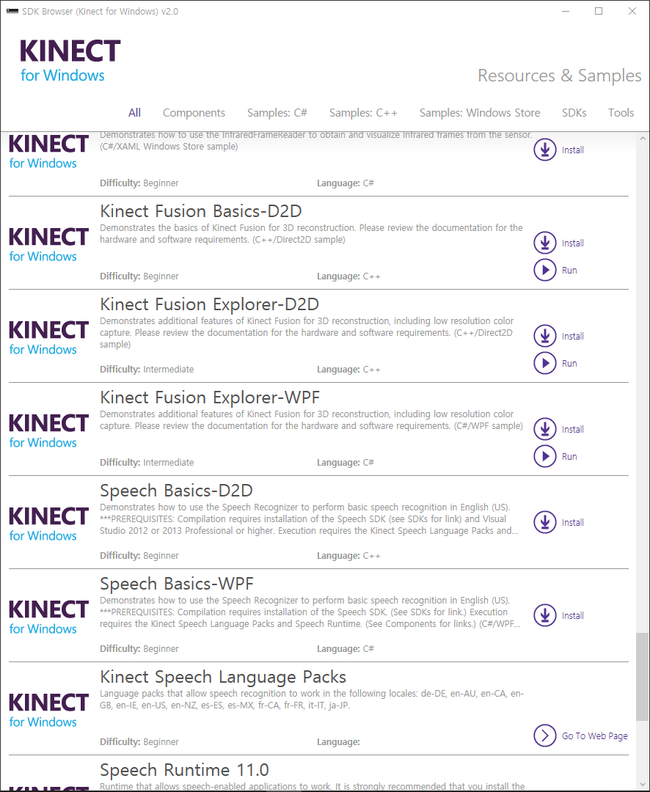This screenshot has width=650, height=792.
Task: Click the scrollbar up arrow
Action: coord(642,138)
